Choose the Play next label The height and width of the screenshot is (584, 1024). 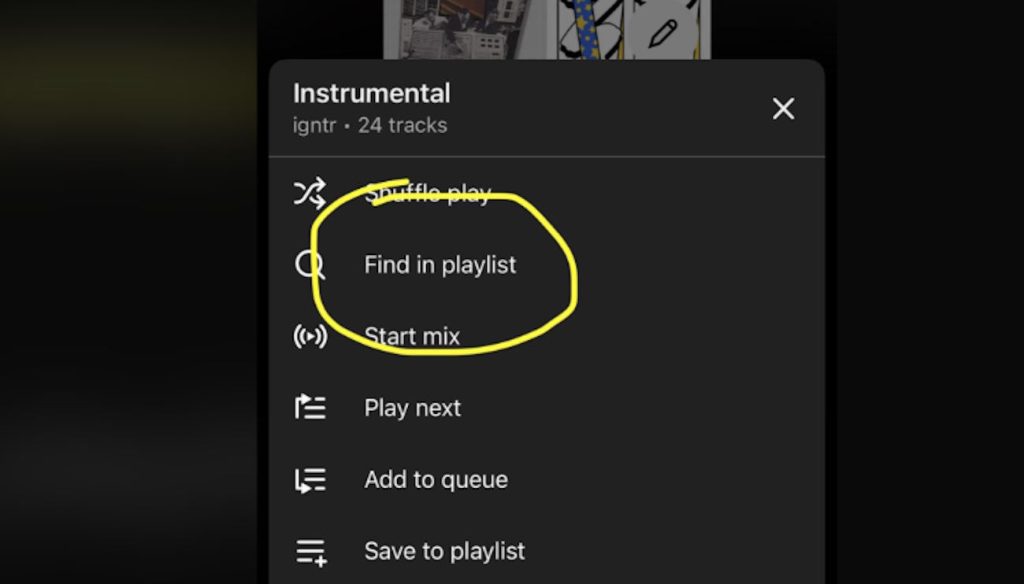412,408
